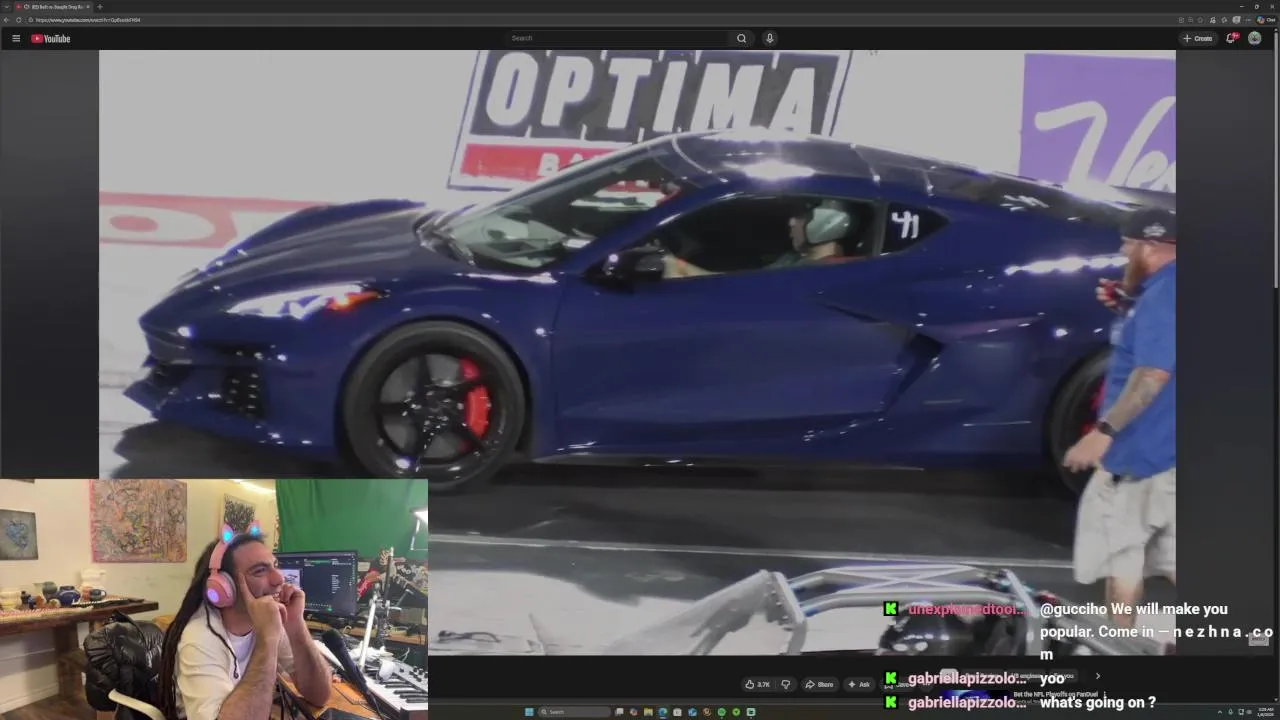
Task: Open the YouTube notifications bell
Action: coord(1231,38)
